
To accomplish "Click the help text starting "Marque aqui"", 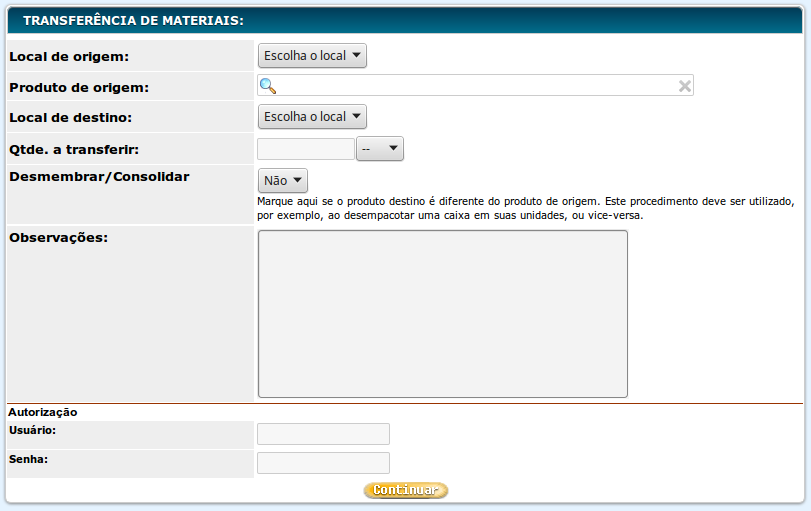I will 525,207.
